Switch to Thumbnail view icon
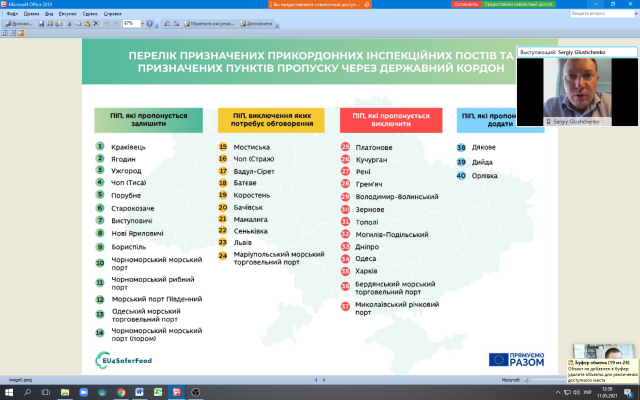Image resolution: width=640 pixels, height=400 pixels. (x=5, y=33)
